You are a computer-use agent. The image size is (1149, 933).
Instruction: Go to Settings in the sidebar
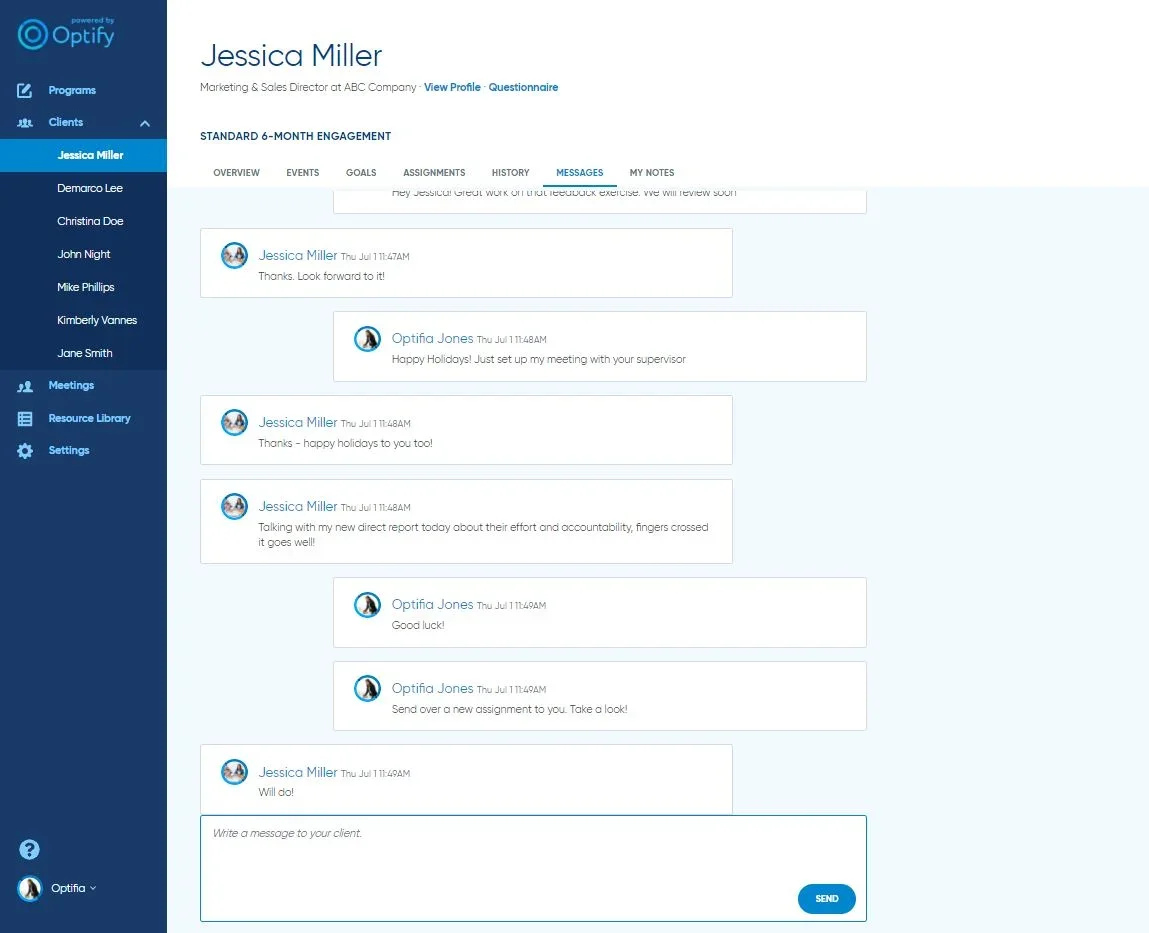[69, 451]
